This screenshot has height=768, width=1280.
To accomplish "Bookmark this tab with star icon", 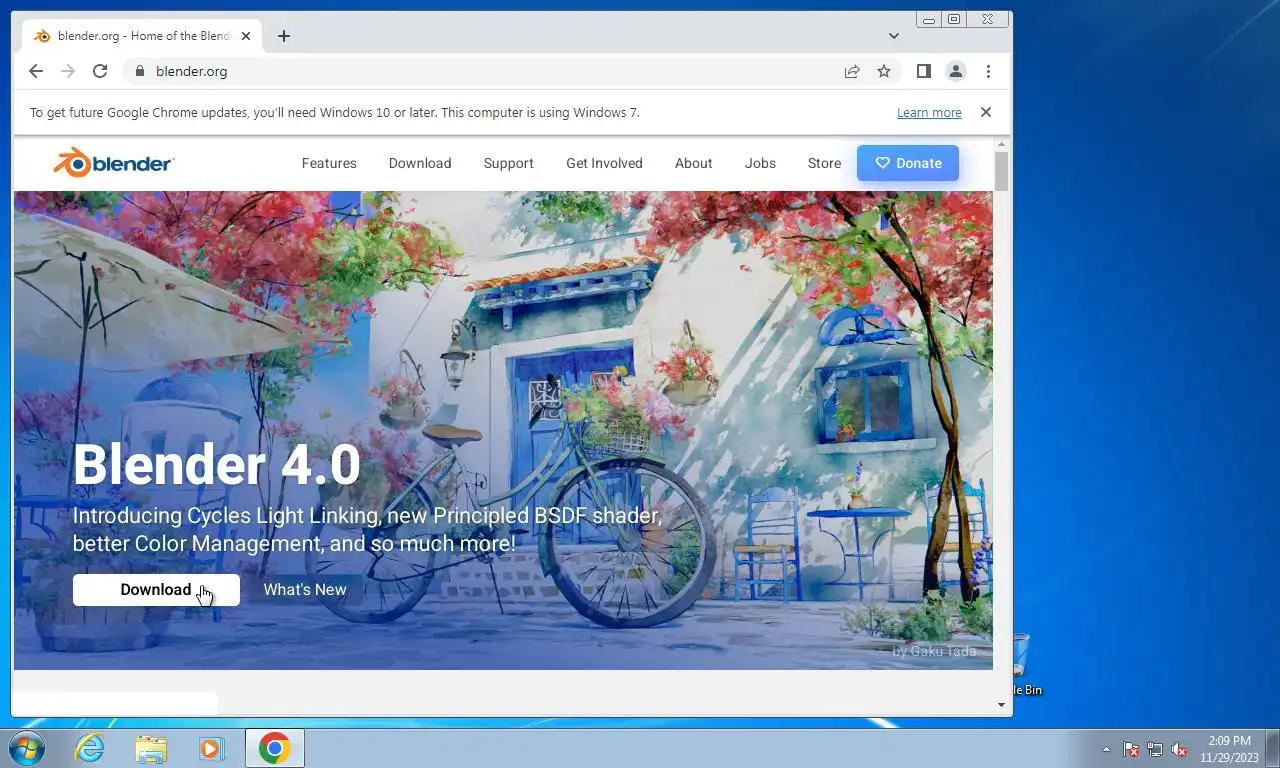I will pos(884,71).
